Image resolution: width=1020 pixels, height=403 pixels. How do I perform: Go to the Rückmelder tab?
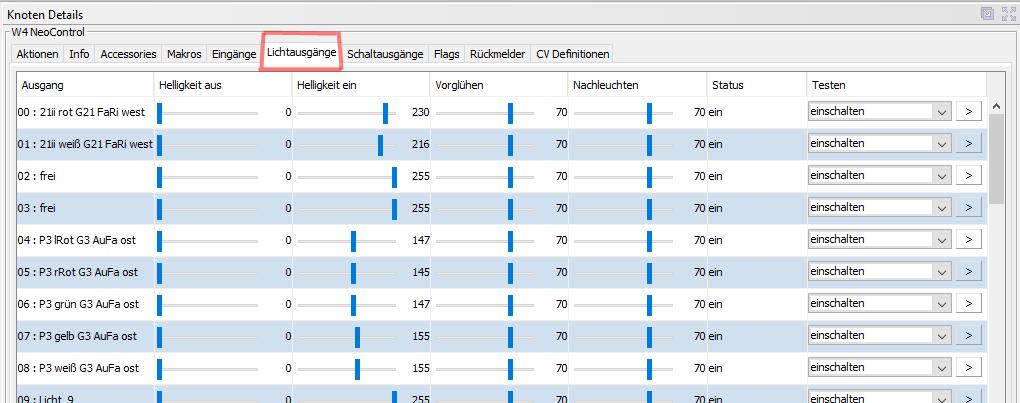click(497, 54)
